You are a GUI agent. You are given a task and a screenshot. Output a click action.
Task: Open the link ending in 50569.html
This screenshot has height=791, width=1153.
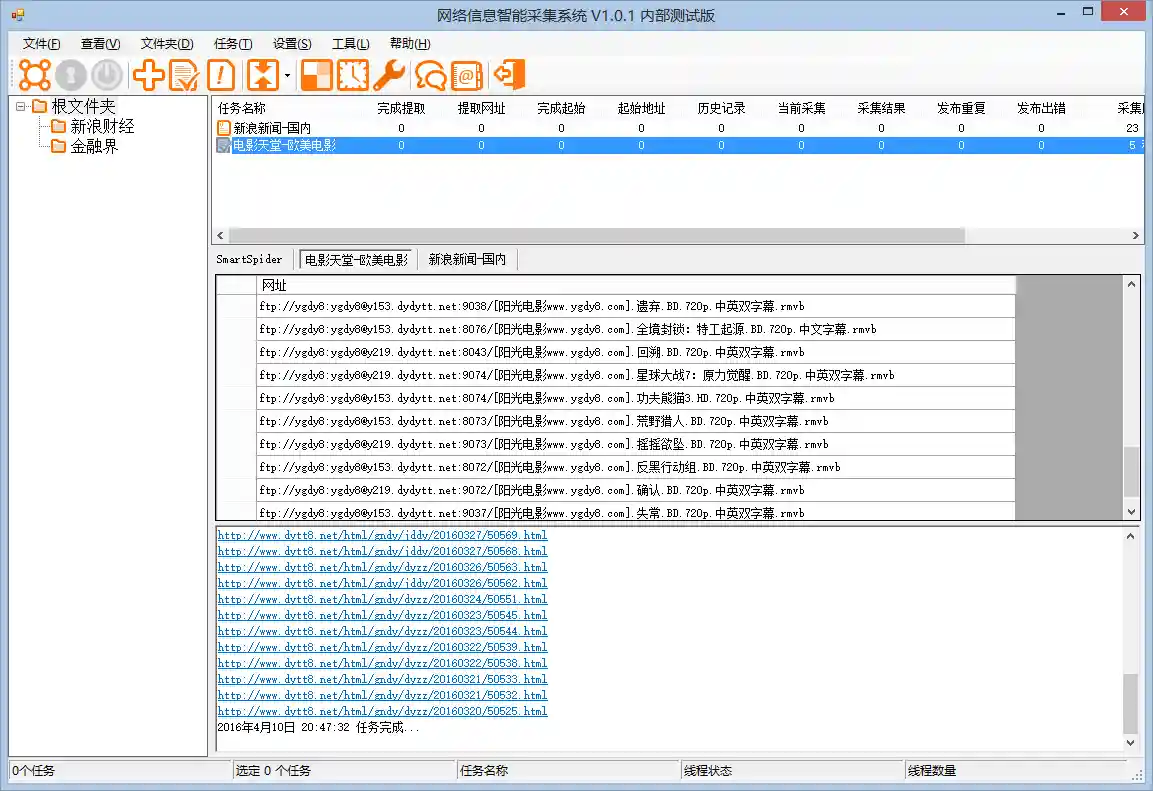[x=382, y=535]
